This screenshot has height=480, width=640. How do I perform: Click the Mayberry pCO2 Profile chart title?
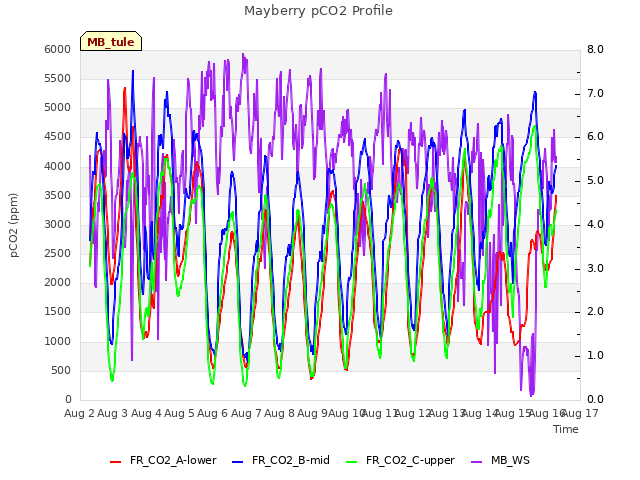[x=318, y=11]
